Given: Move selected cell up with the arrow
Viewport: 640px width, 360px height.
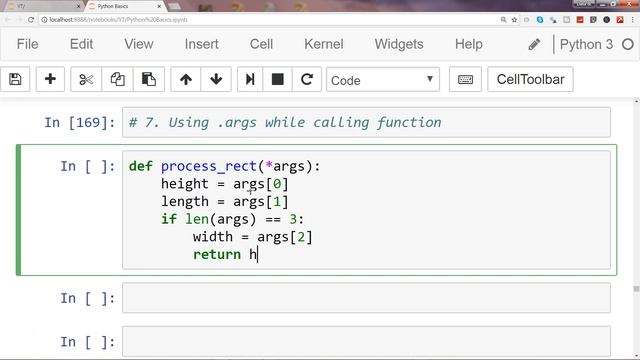Looking at the screenshot, I should click(x=186, y=79).
